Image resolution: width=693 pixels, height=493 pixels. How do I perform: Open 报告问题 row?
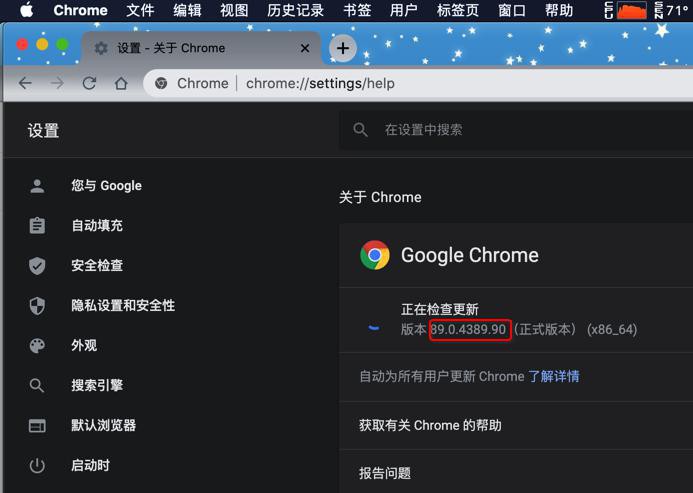click(x=516, y=473)
